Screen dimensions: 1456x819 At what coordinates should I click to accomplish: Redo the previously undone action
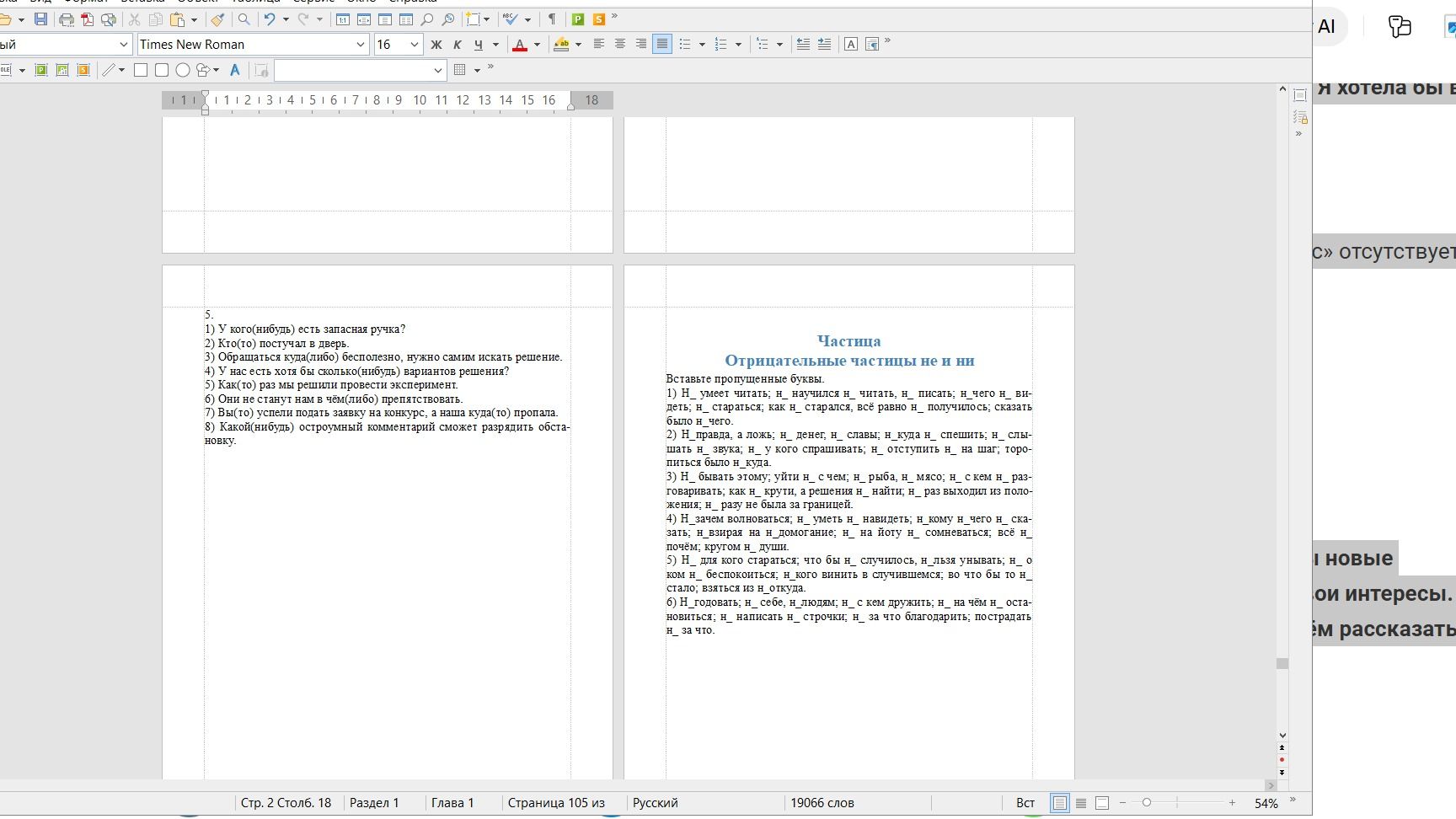coord(303,19)
